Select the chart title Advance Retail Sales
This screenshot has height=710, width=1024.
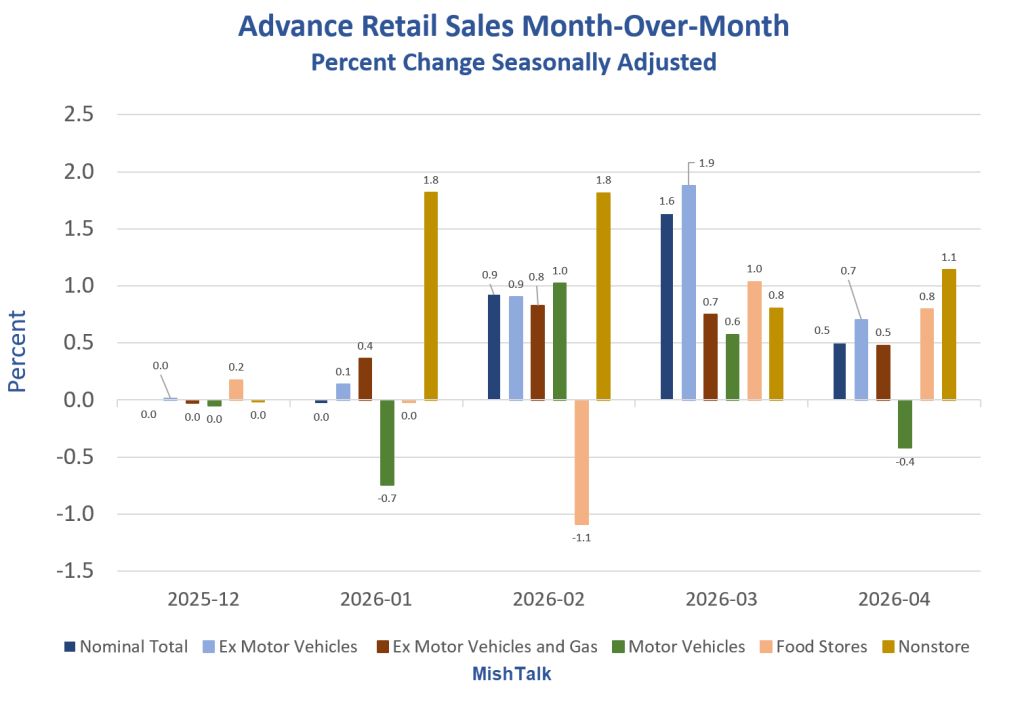pos(513,26)
